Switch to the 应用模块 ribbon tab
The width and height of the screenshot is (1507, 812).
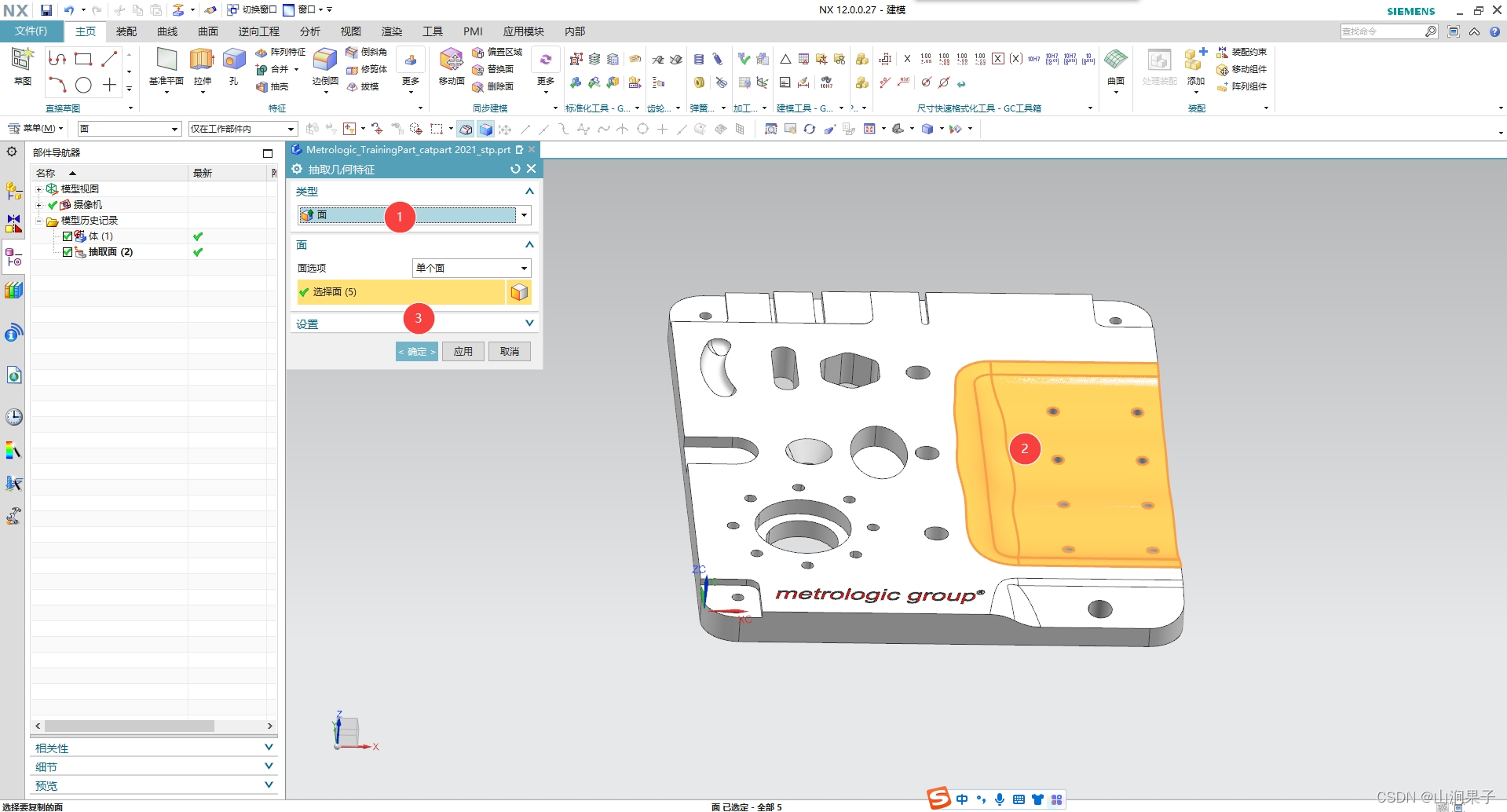click(524, 31)
